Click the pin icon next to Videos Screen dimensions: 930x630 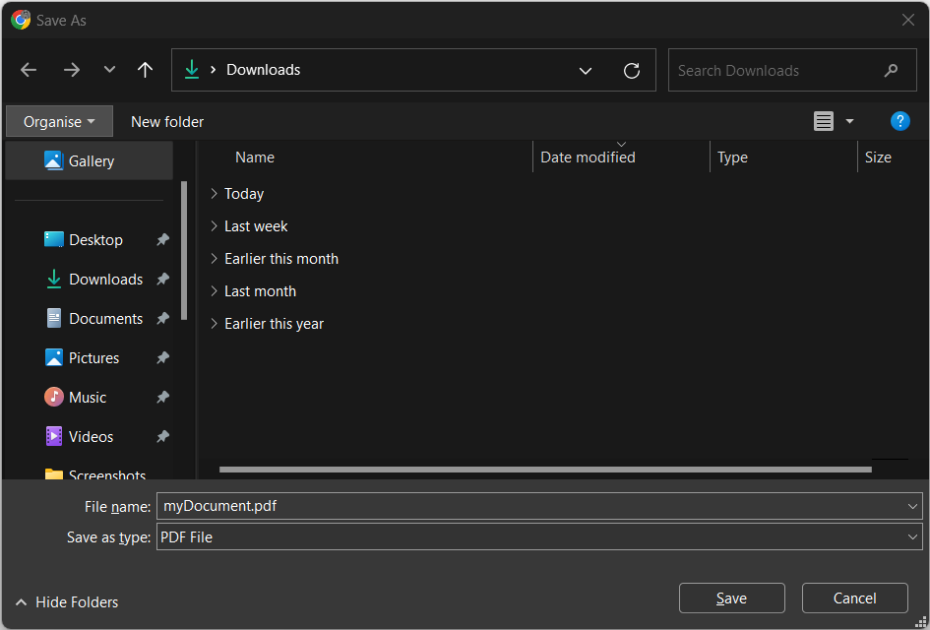[x=163, y=437]
